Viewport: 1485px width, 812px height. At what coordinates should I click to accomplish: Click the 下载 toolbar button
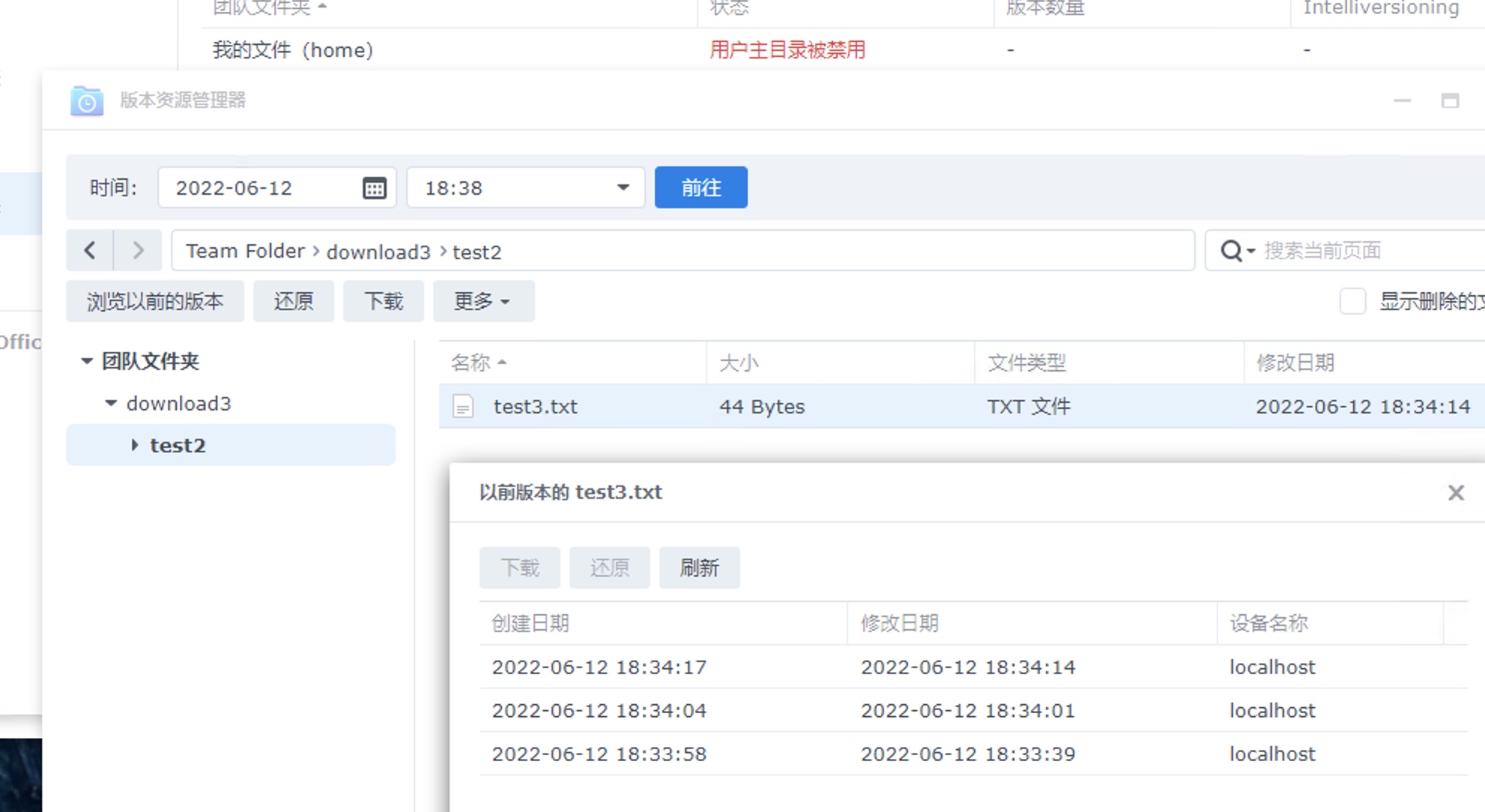click(x=384, y=301)
